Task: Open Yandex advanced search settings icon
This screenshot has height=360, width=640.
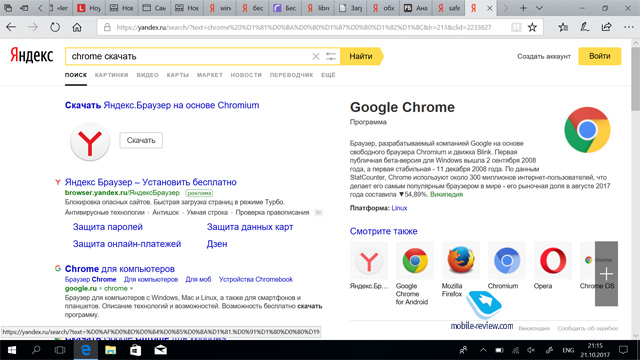Action: pos(331,56)
